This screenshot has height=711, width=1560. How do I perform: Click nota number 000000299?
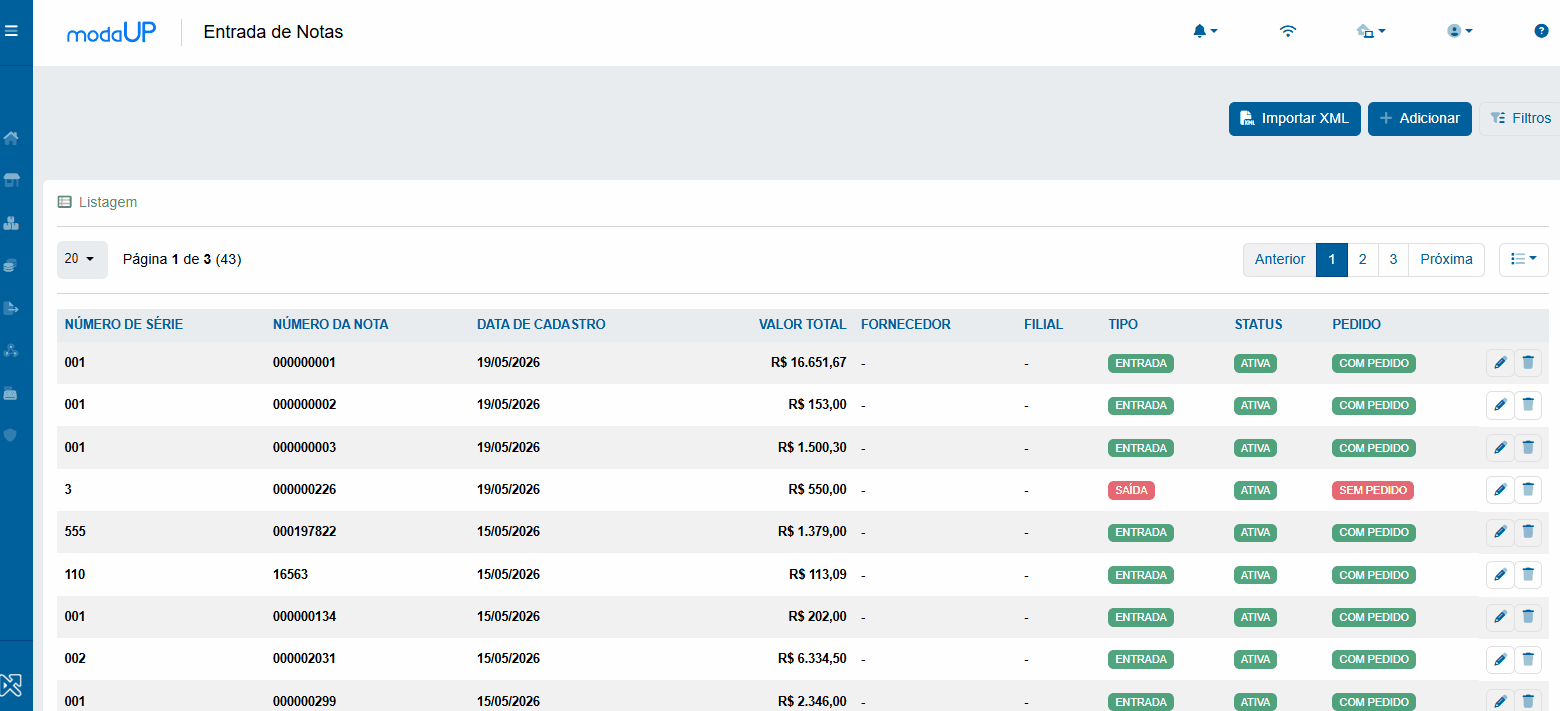click(x=304, y=702)
